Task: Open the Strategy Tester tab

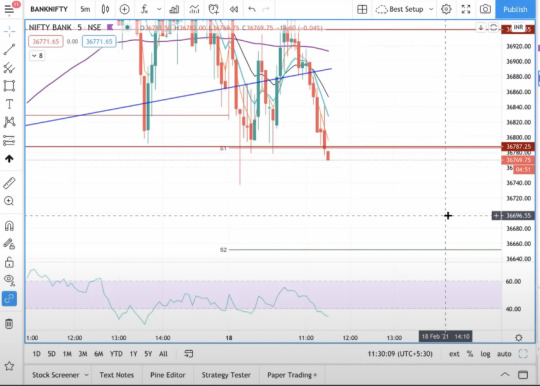Action: (226, 375)
